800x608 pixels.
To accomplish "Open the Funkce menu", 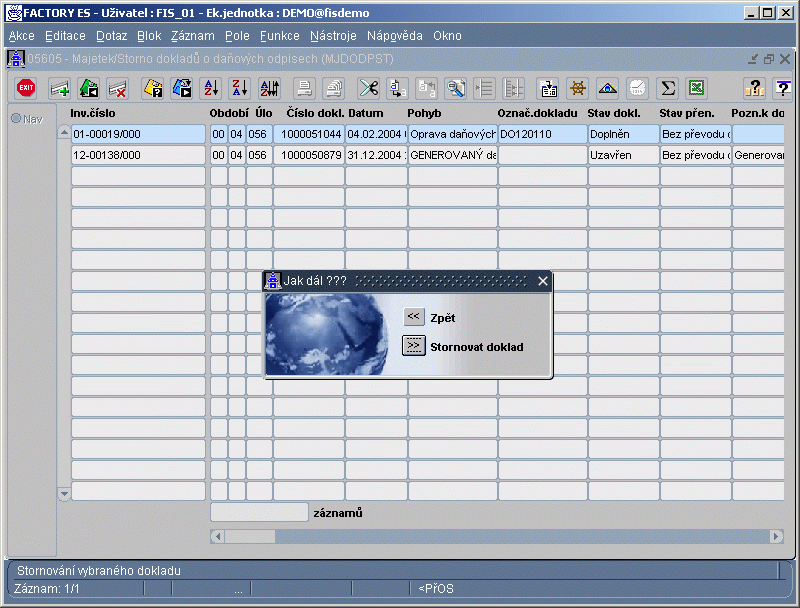I will pyautogui.click(x=280, y=36).
